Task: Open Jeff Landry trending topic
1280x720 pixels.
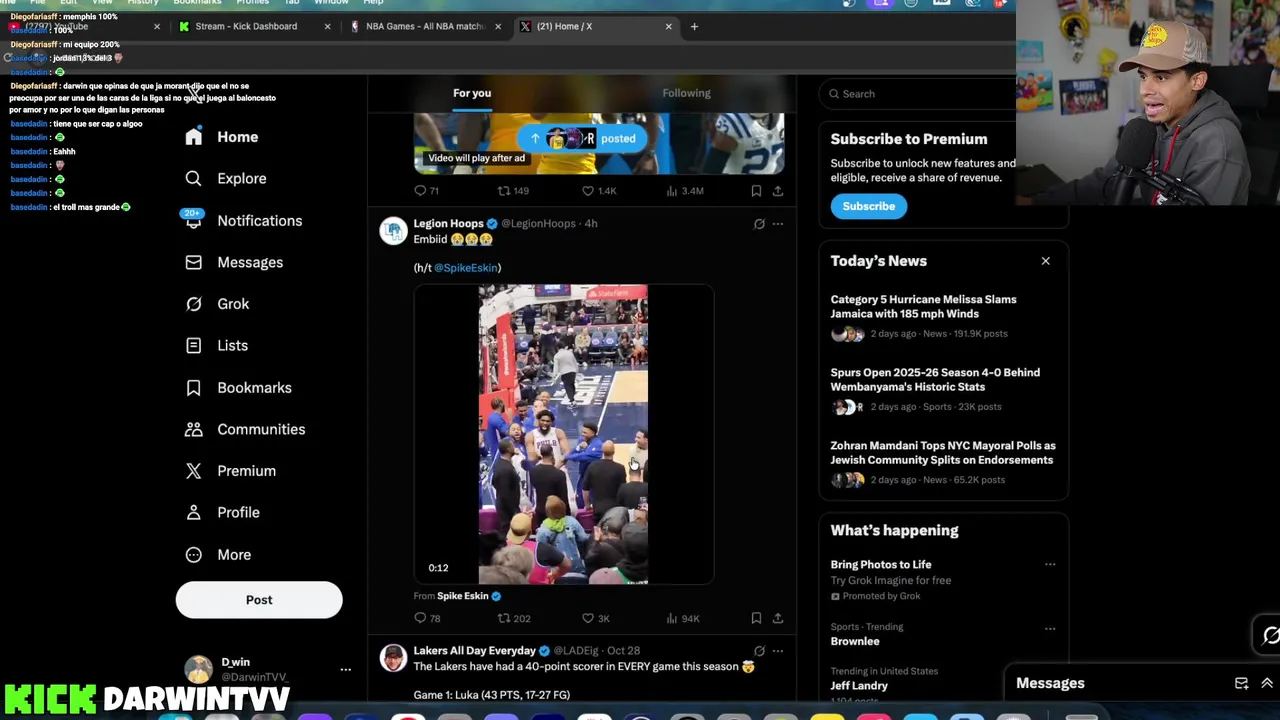Action: point(859,686)
